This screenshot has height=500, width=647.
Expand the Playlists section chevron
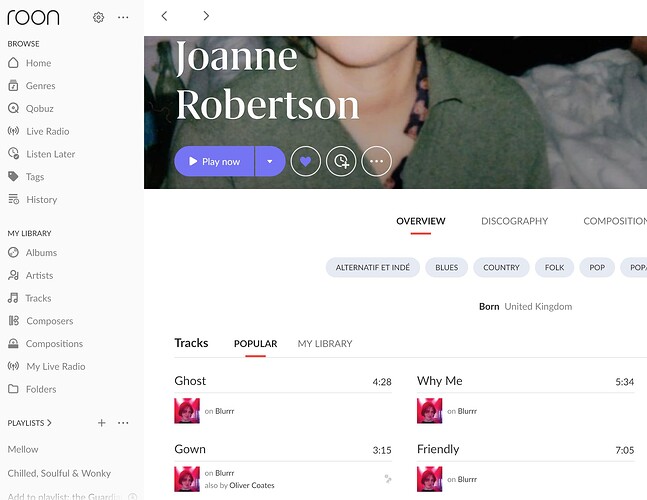tap(50, 423)
